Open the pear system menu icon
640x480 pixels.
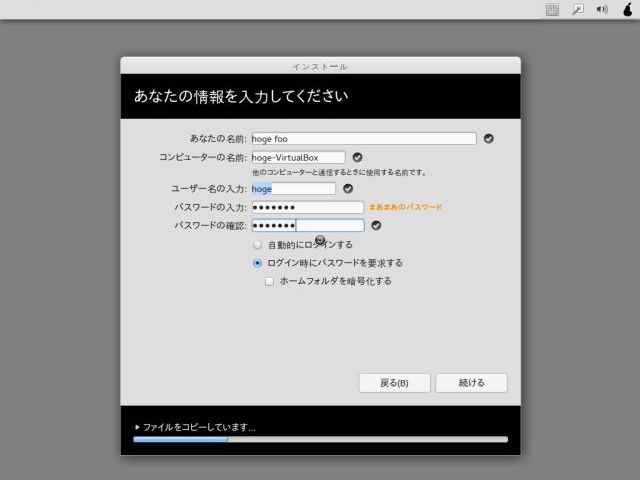627,9
